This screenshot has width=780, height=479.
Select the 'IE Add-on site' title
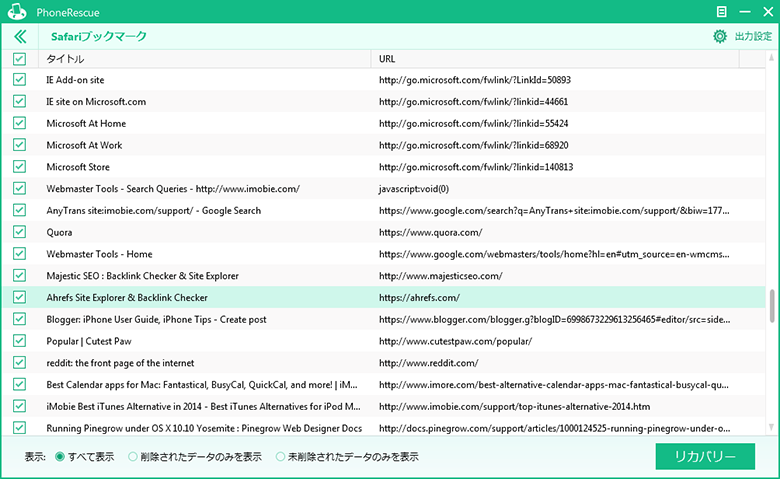[75, 80]
